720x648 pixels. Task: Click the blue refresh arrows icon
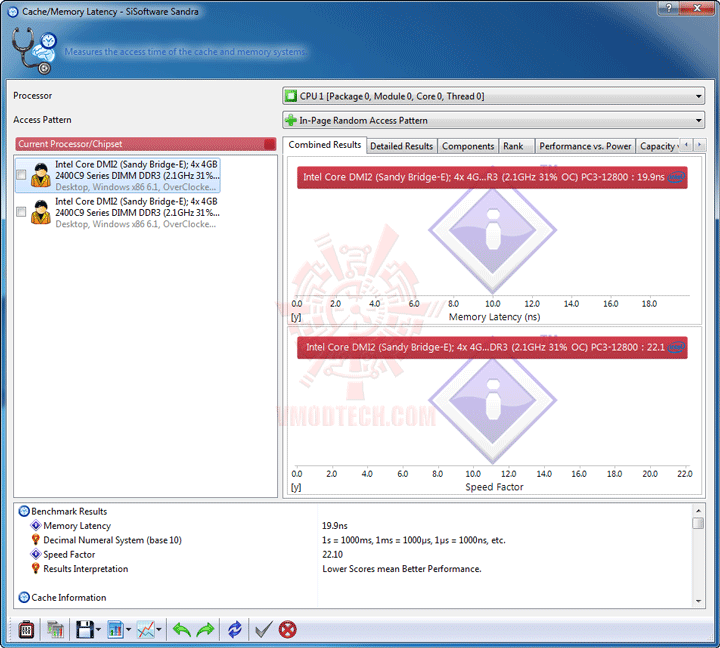pyautogui.click(x=235, y=629)
